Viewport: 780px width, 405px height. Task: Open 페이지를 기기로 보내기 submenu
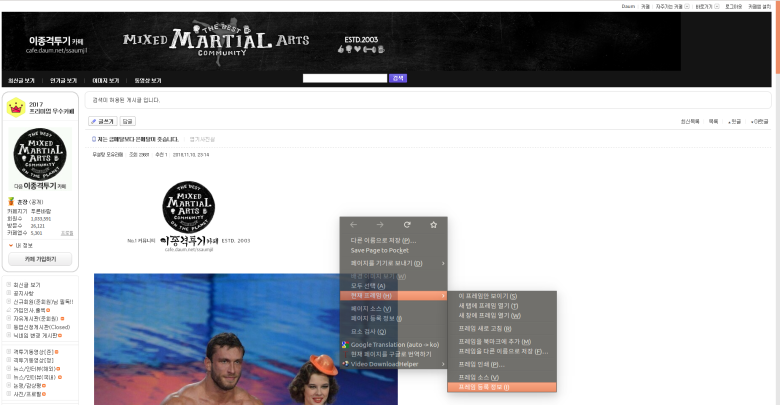(x=393, y=262)
